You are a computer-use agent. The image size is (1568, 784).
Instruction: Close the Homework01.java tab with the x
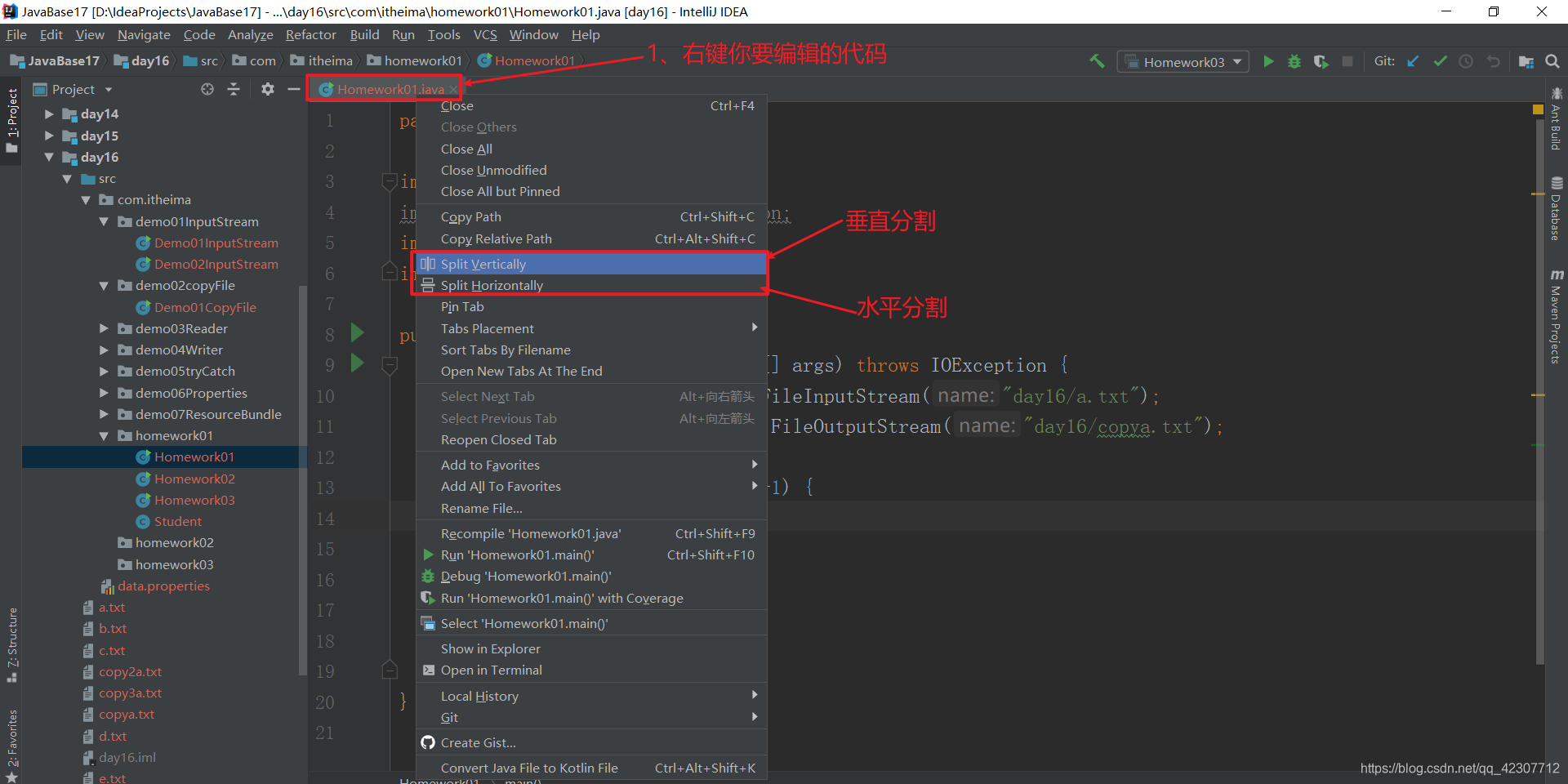[453, 90]
